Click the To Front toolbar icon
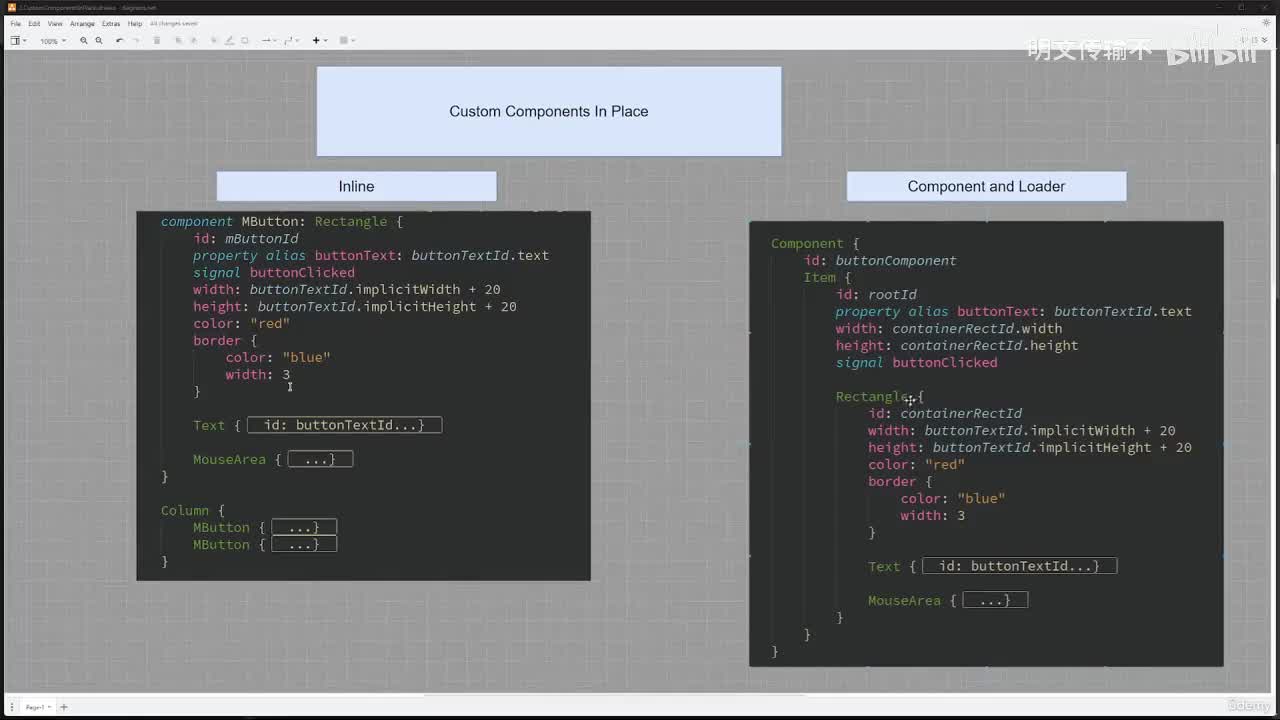This screenshot has height=720, width=1280. click(179, 40)
